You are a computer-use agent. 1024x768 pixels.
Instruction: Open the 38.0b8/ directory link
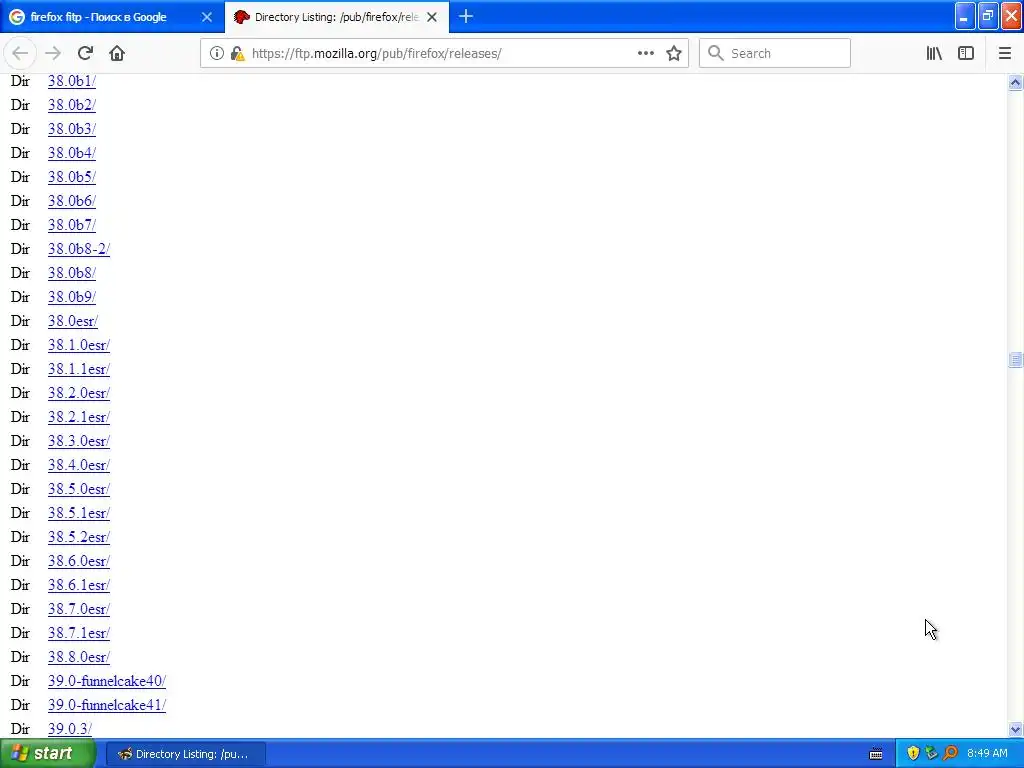click(x=72, y=273)
